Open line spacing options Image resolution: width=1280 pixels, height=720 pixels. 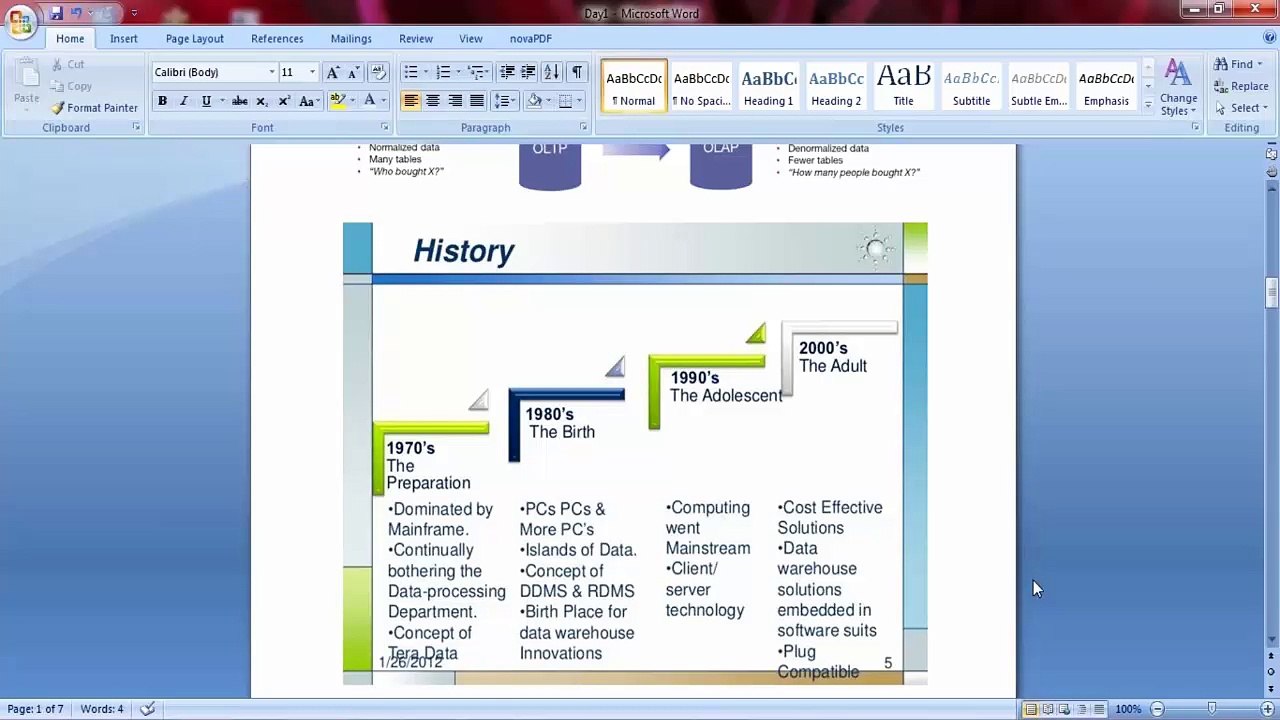[504, 101]
